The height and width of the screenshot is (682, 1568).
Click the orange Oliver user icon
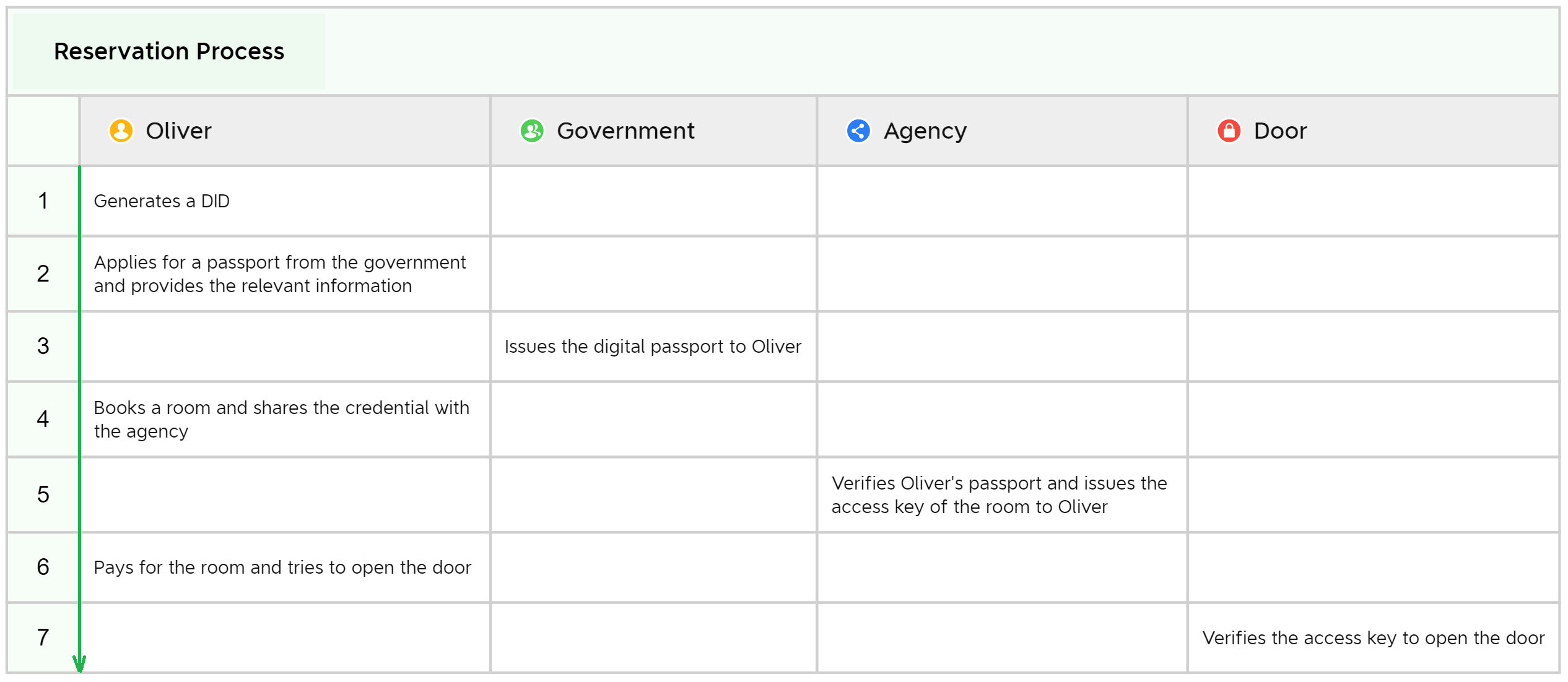[121, 131]
